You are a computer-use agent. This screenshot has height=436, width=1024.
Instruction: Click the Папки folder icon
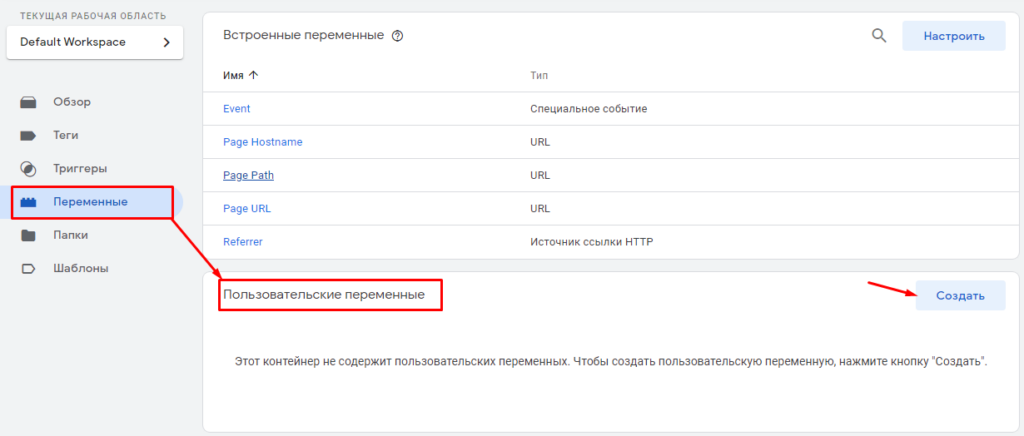28,236
